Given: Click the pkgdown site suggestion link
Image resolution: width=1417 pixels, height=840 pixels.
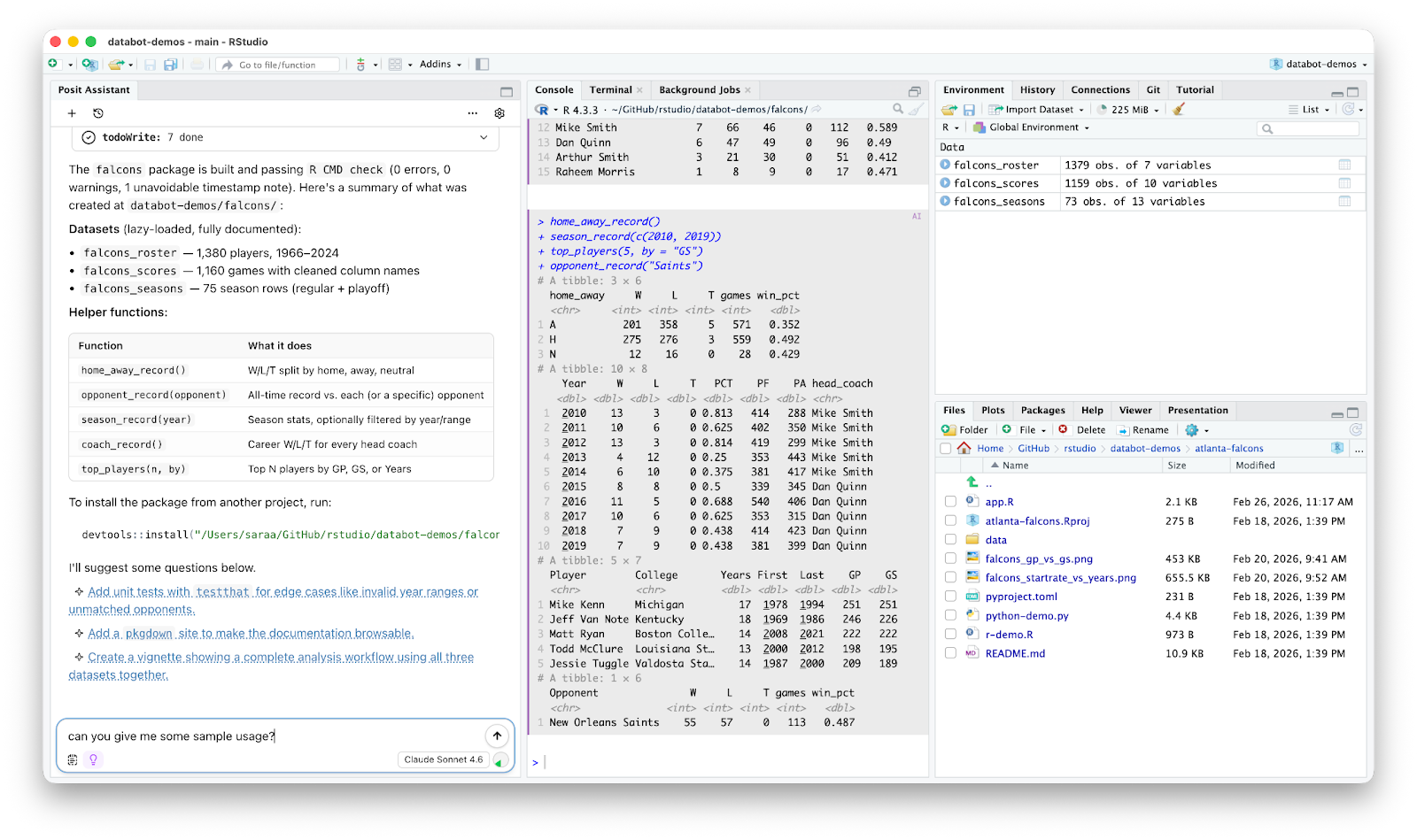Looking at the screenshot, I should tap(251, 634).
